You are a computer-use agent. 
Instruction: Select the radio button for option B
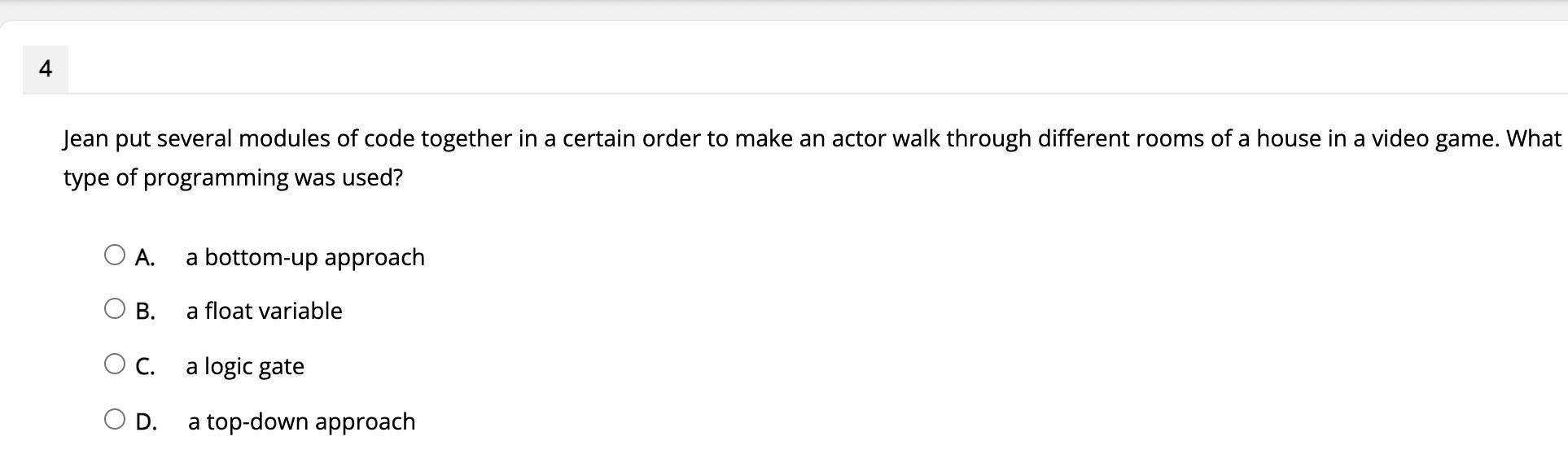click(x=115, y=309)
